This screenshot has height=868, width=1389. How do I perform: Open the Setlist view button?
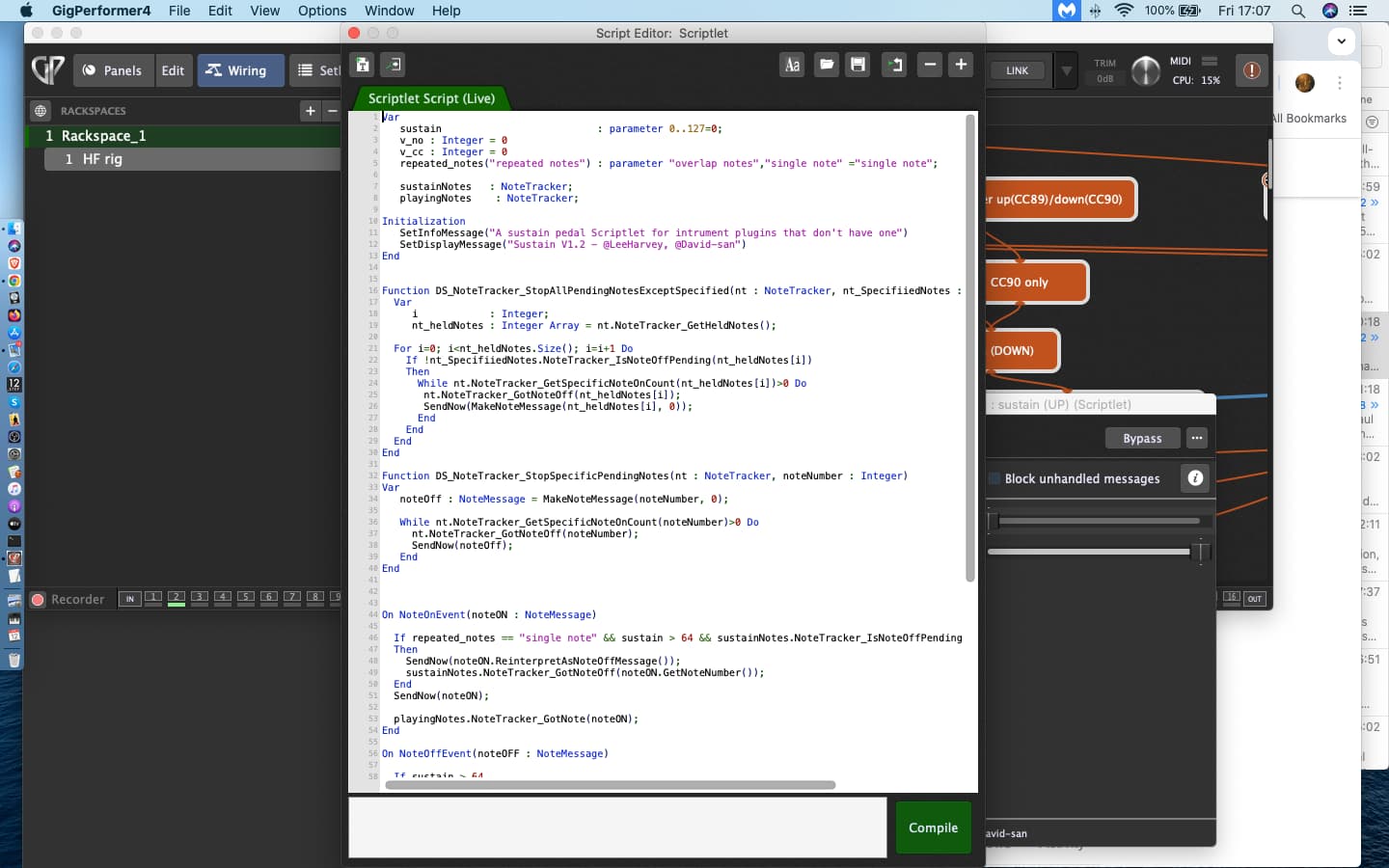(316, 70)
